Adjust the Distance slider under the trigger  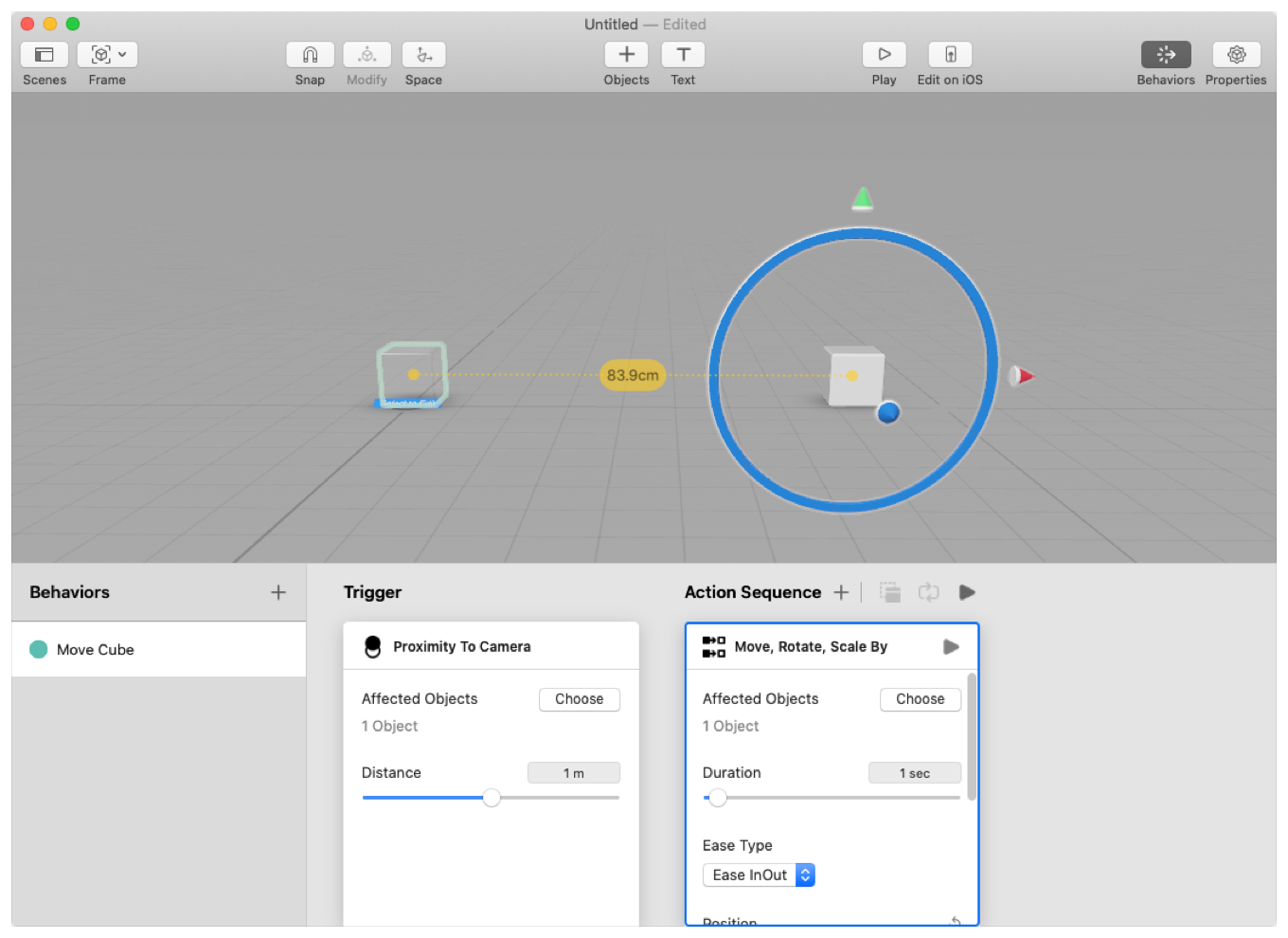tap(491, 798)
